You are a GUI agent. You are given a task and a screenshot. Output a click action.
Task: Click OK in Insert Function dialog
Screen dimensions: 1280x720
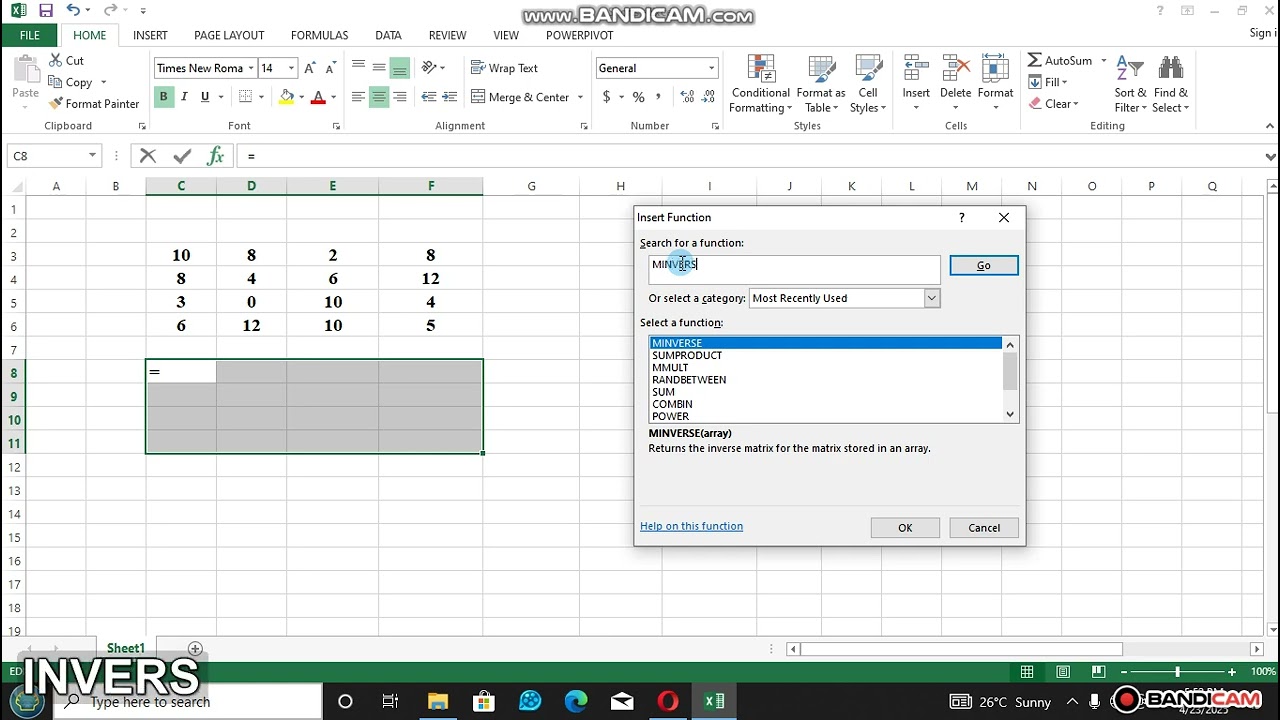coord(905,528)
